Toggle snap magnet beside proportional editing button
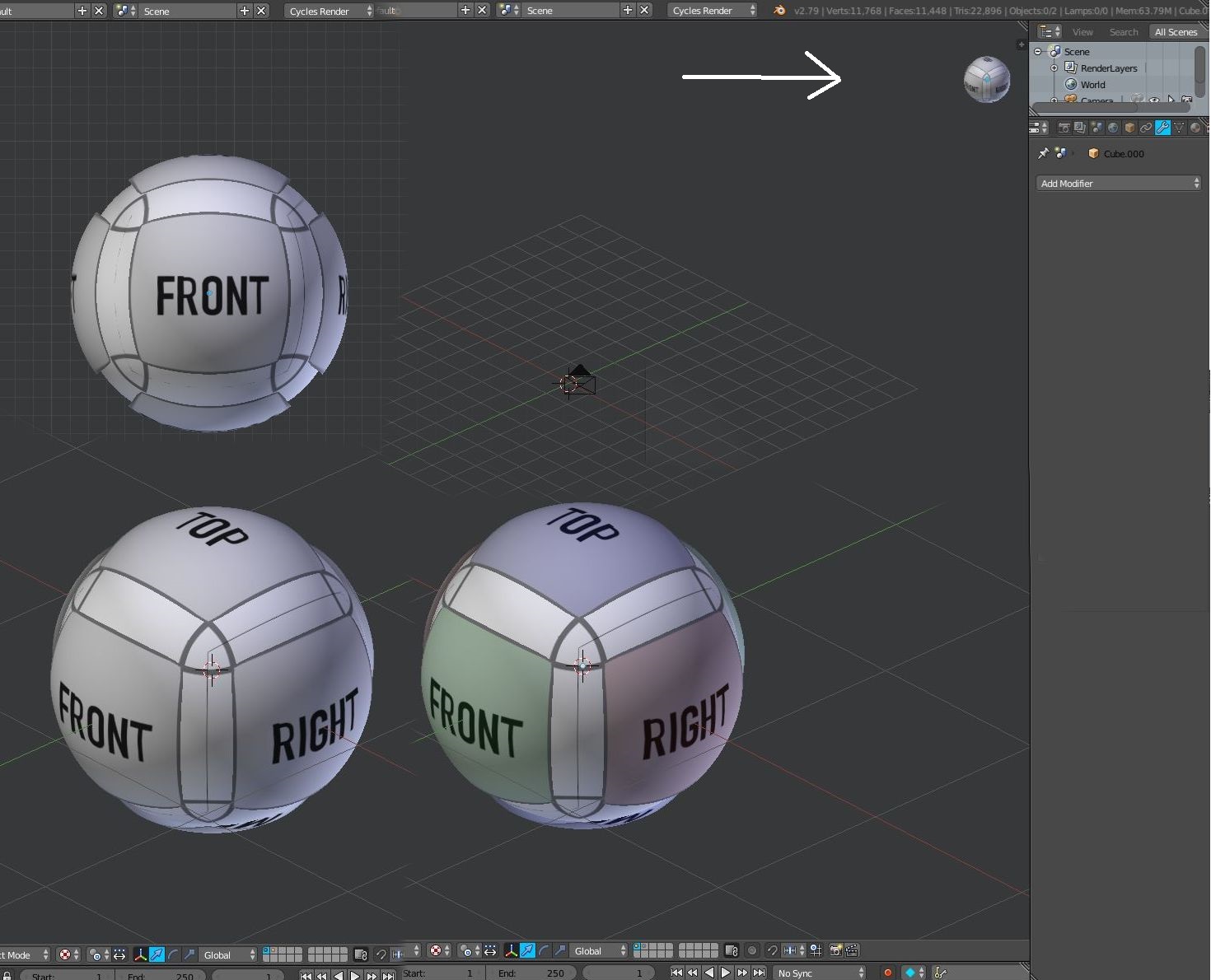The image size is (1211, 980). point(772,950)
